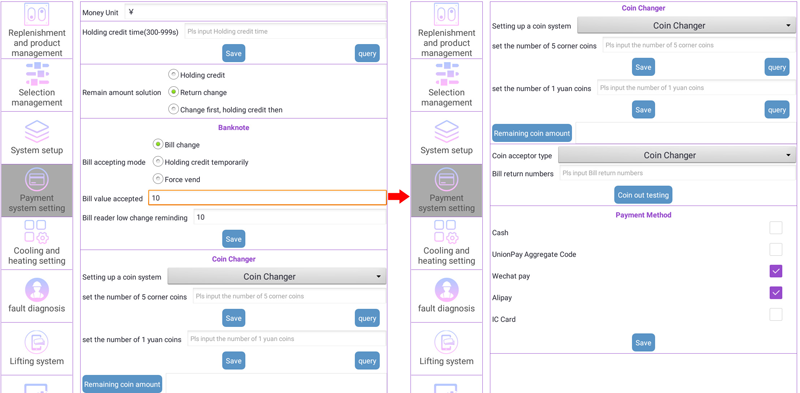Open Lifting system icon in left screen

pyautogui.click(x=37, y=342)
